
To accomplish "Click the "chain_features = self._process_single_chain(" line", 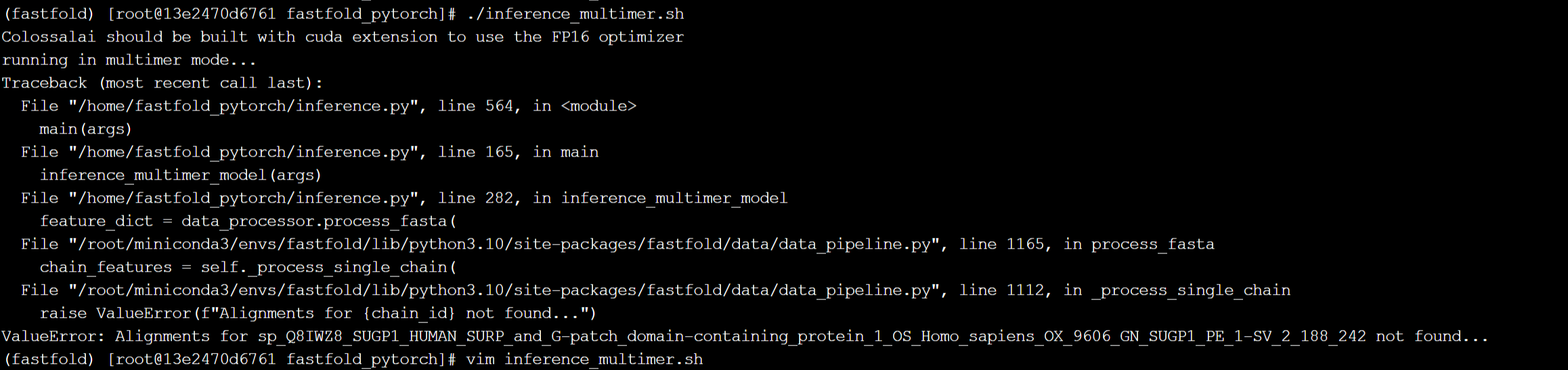I will tap(248, 268).
